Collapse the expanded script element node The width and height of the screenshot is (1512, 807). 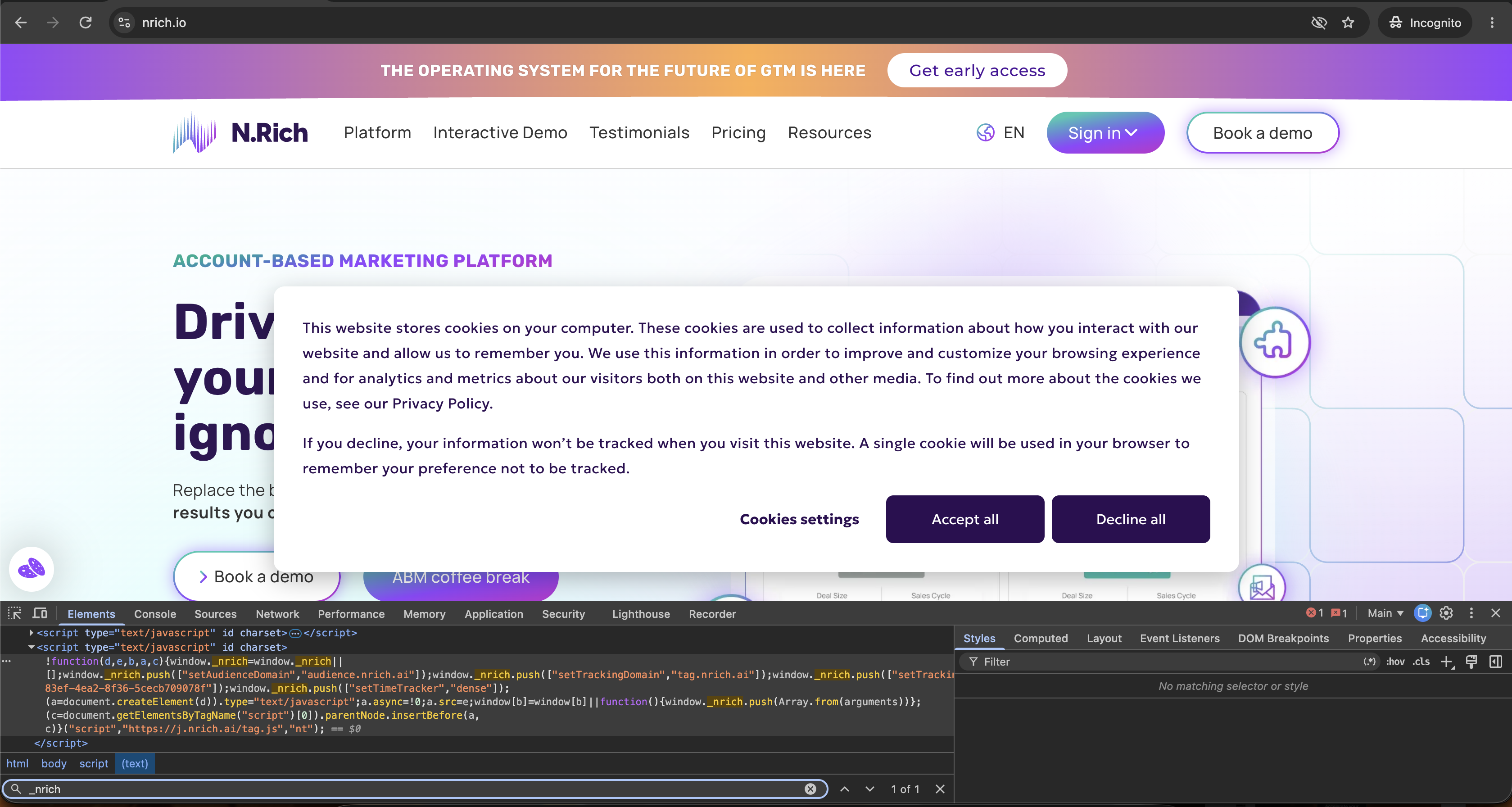coord(31,647)
